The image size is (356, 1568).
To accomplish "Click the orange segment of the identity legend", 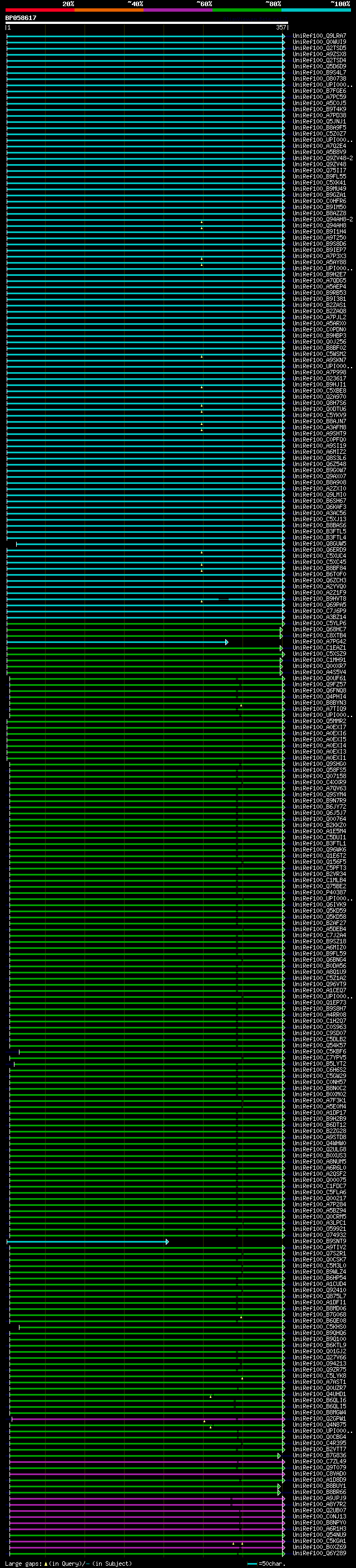I will 109,10.
